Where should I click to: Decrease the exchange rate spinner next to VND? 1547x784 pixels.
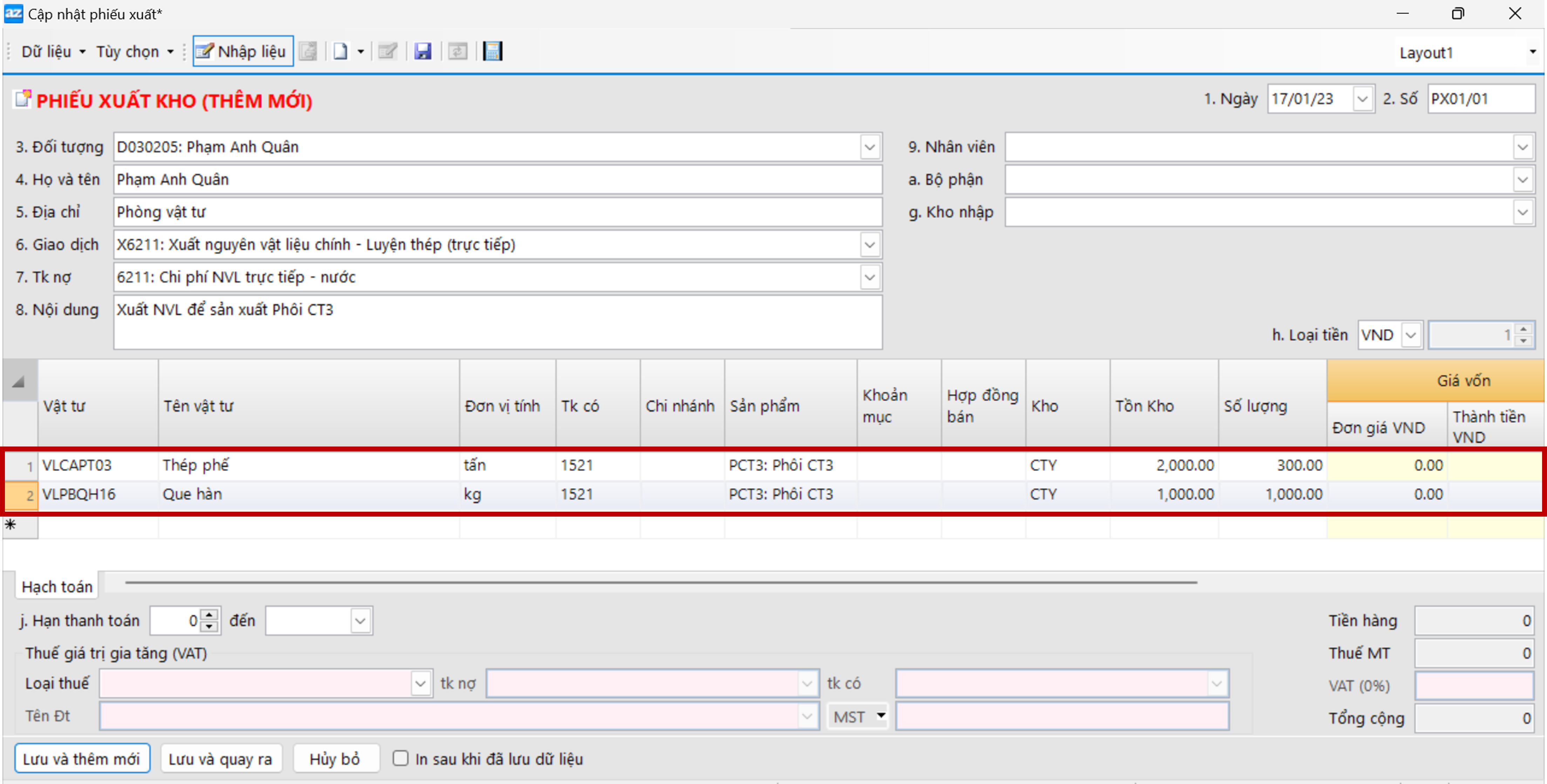click(x=1524, y=341)
